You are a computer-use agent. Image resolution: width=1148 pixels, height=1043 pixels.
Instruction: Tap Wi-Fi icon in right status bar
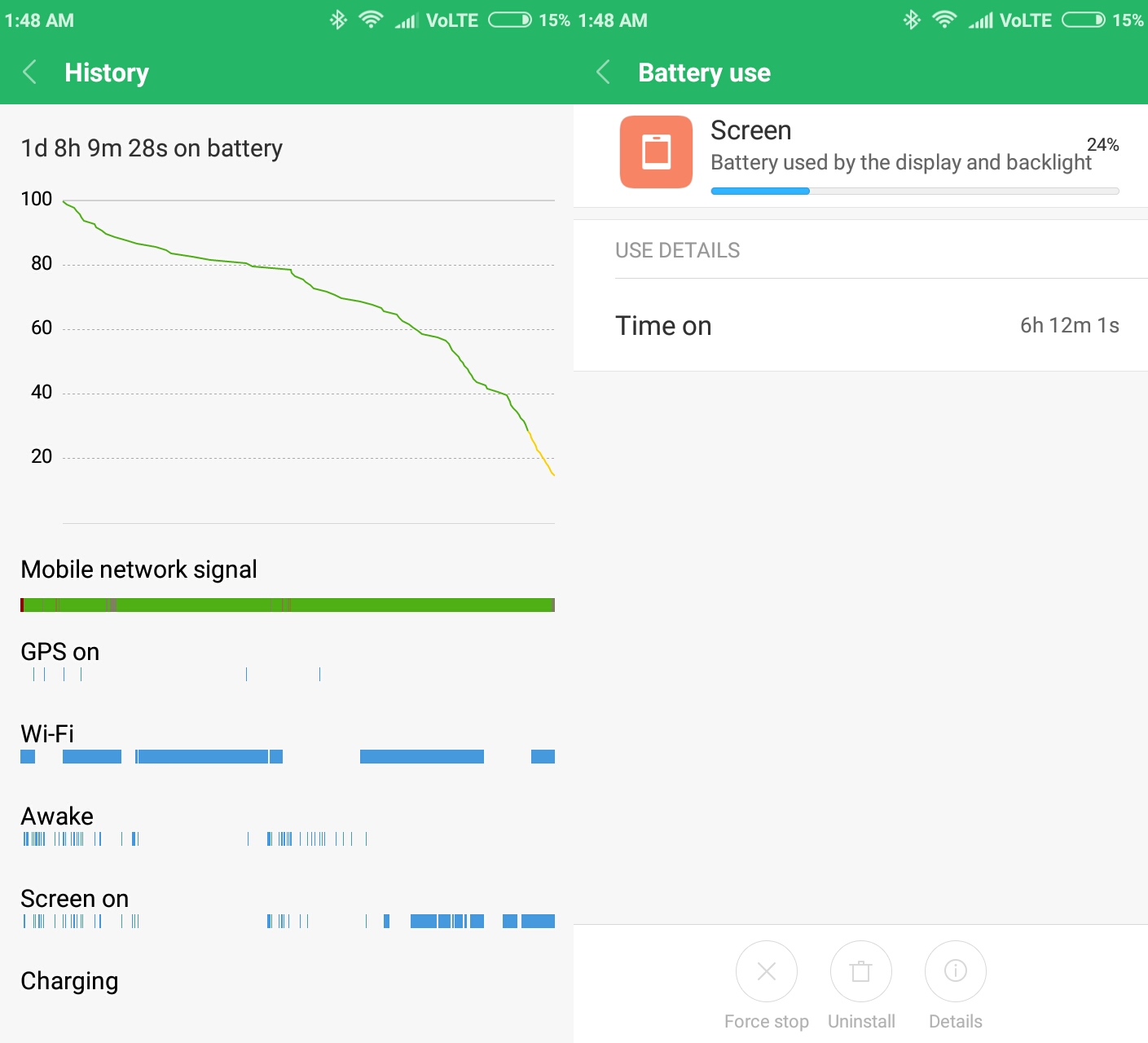[944, 20]
